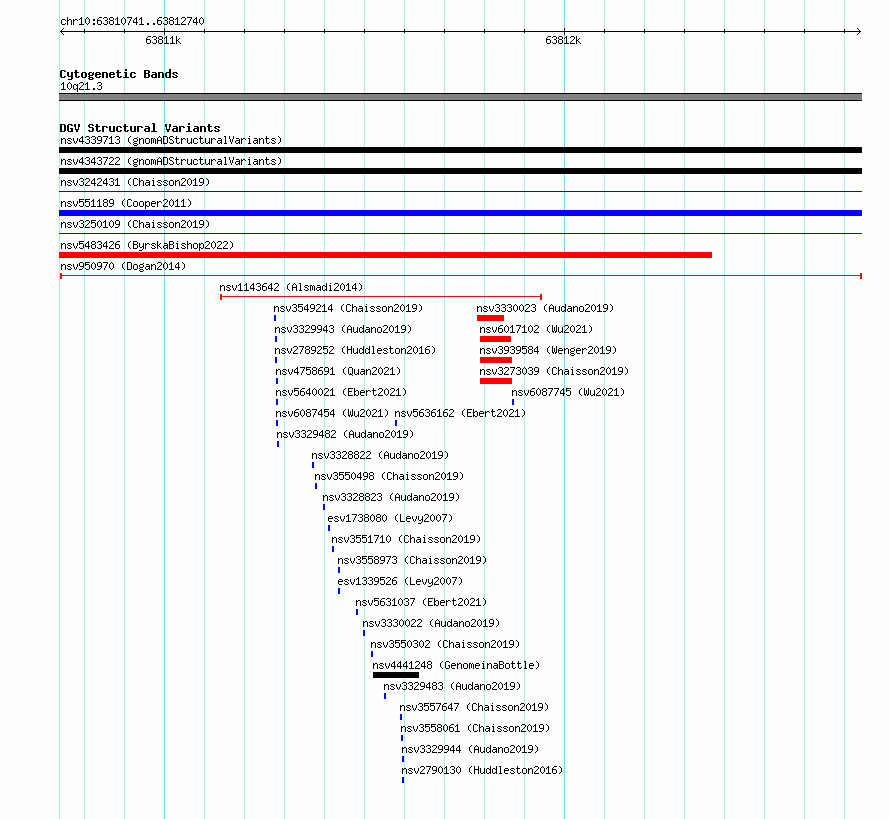Open variant nsv3242431 (Chaisson2019)

[135, 182]
